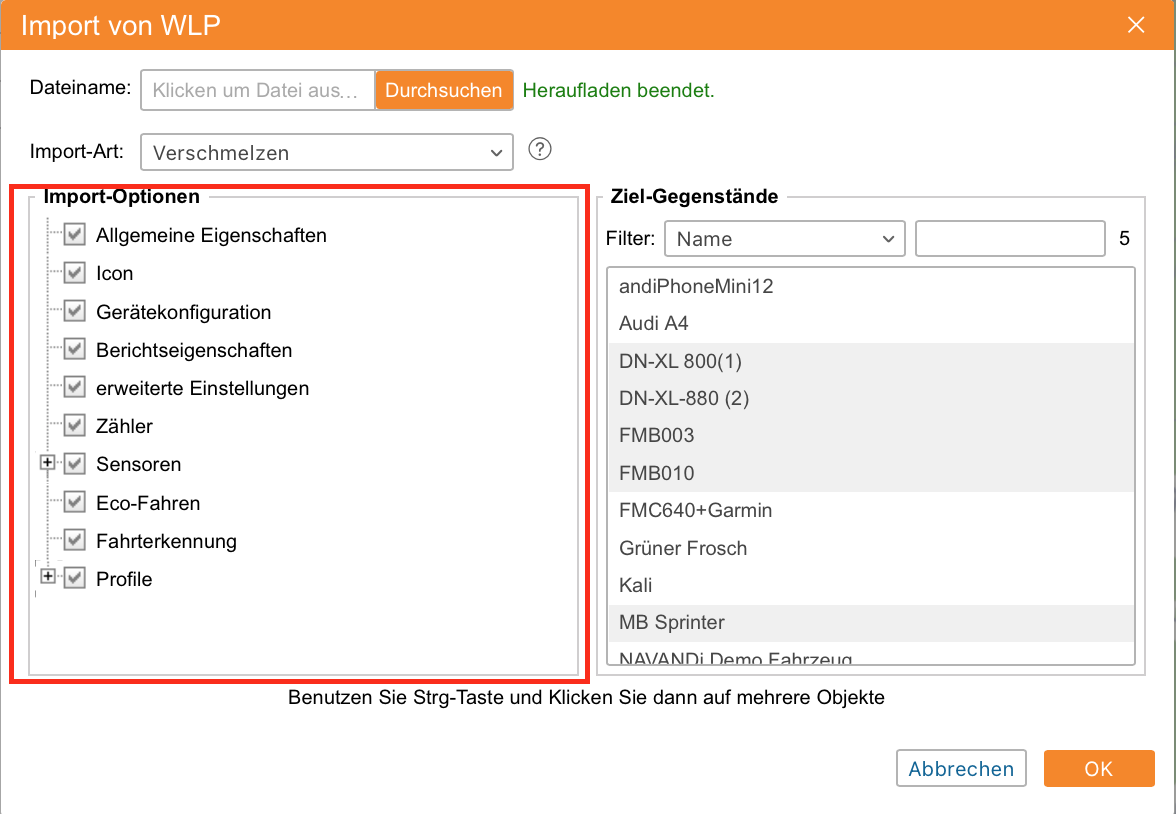This screenshot has width=1176, height=814.
Task: Expand the Sensoren tree node
Action: click(x=47, y=464)
